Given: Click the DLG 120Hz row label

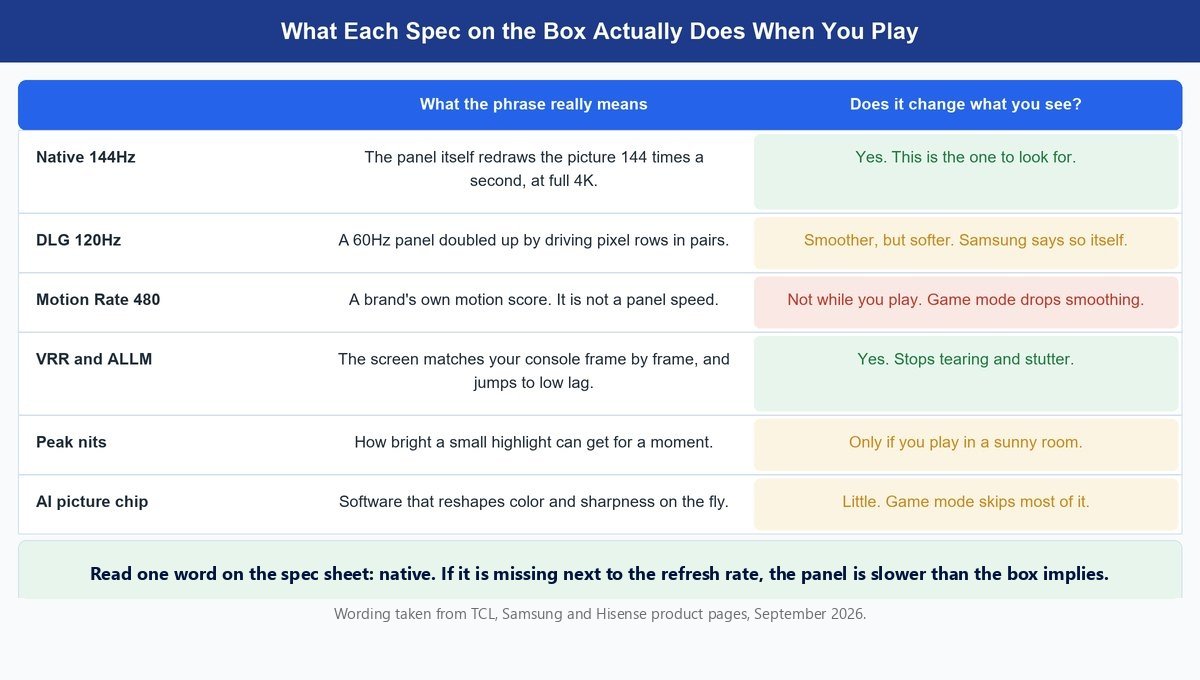Looking at the screenshot, I should [x=79, y=240].
